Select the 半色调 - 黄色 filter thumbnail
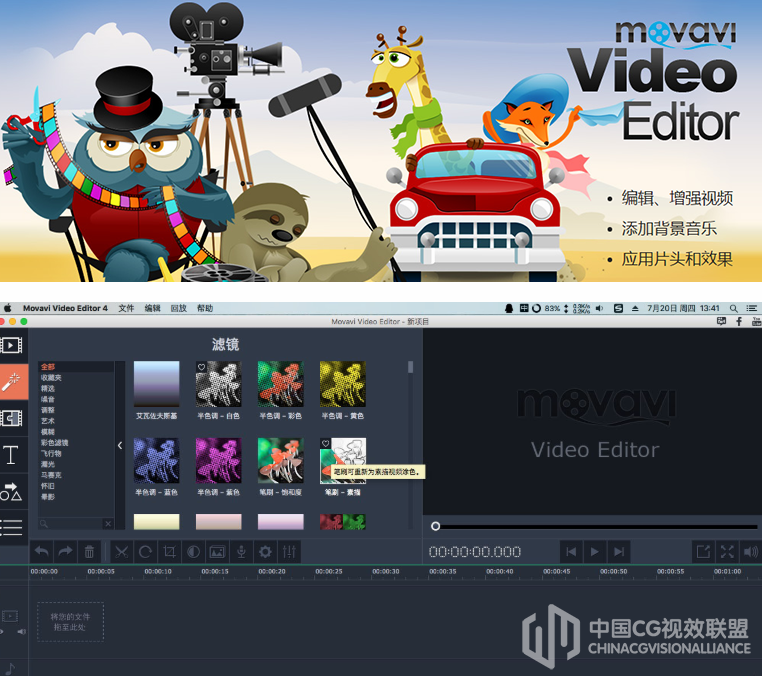 (343, 384)
